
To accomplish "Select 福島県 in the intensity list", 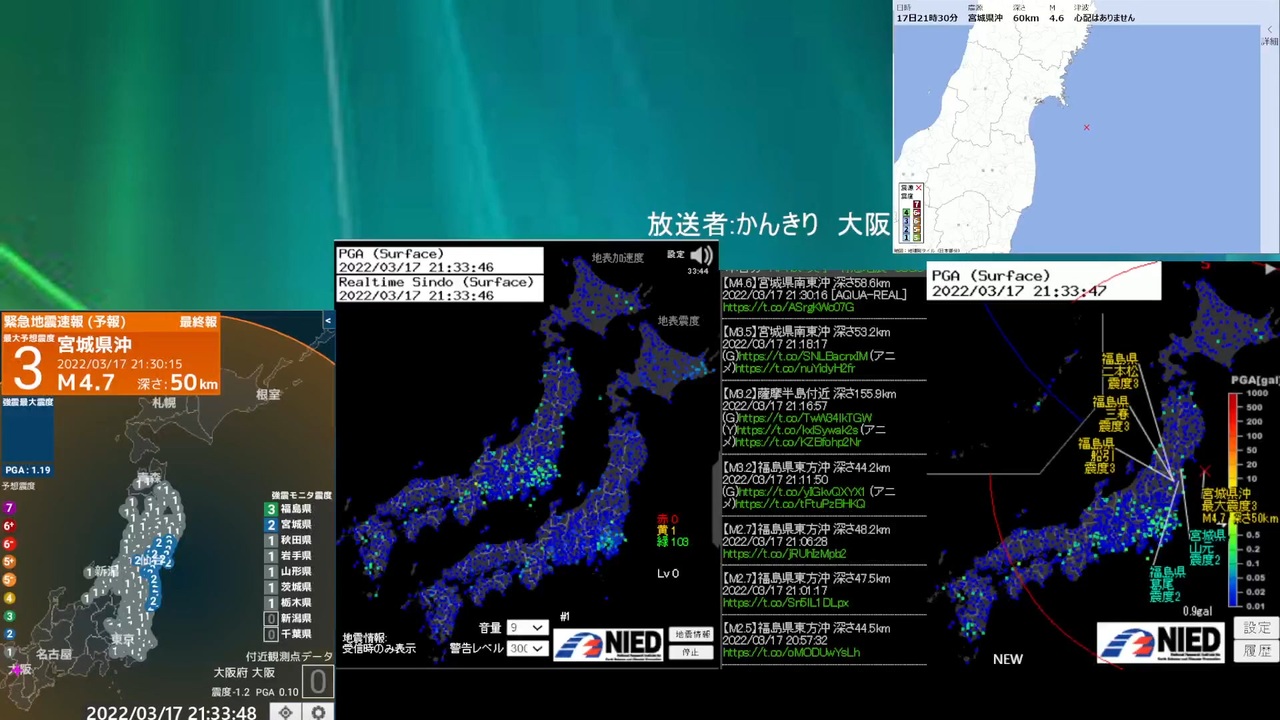I will pos(296,509).
